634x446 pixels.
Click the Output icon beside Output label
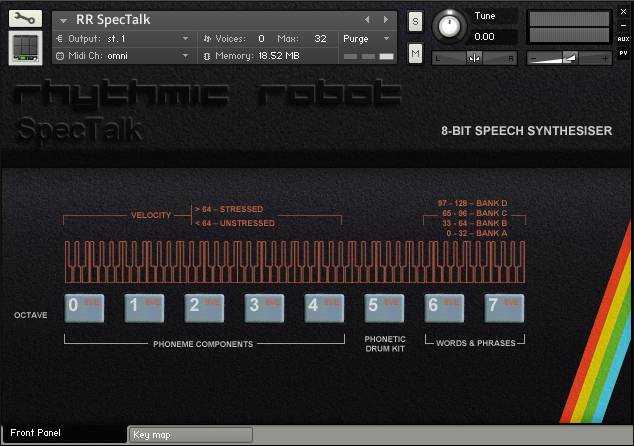(x=59, y=39)
